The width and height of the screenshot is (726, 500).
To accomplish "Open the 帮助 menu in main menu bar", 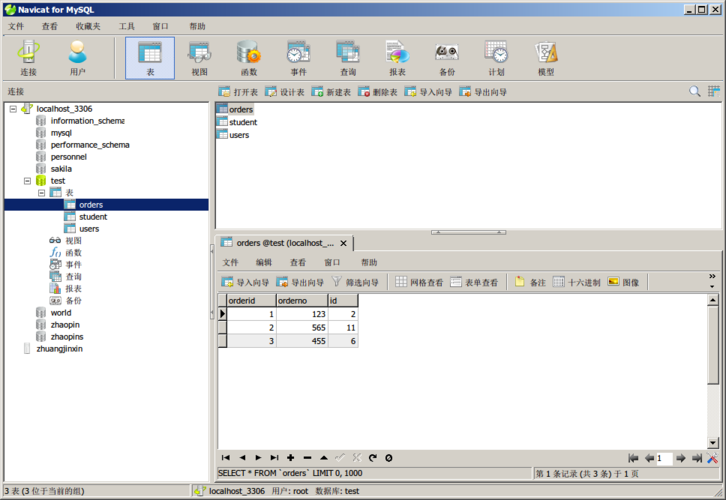I will click(x=197, y=26).
